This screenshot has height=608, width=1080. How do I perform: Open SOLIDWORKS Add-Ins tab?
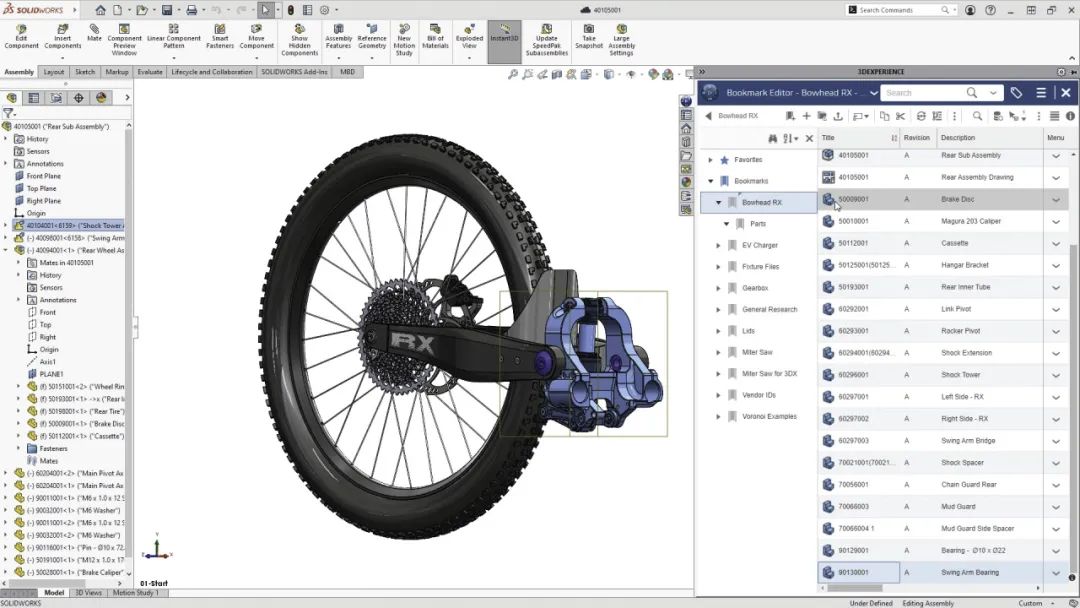294,72
